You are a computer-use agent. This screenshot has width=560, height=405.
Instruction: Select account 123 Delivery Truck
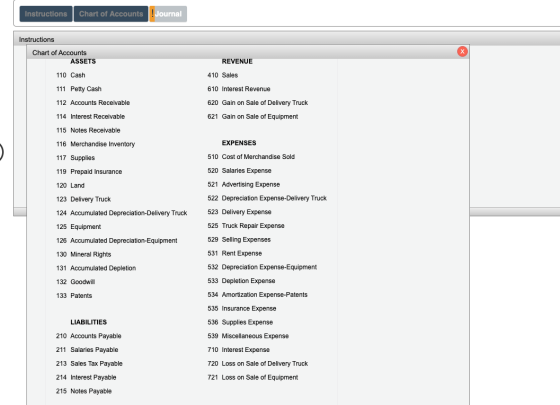[x=84, y=199]
